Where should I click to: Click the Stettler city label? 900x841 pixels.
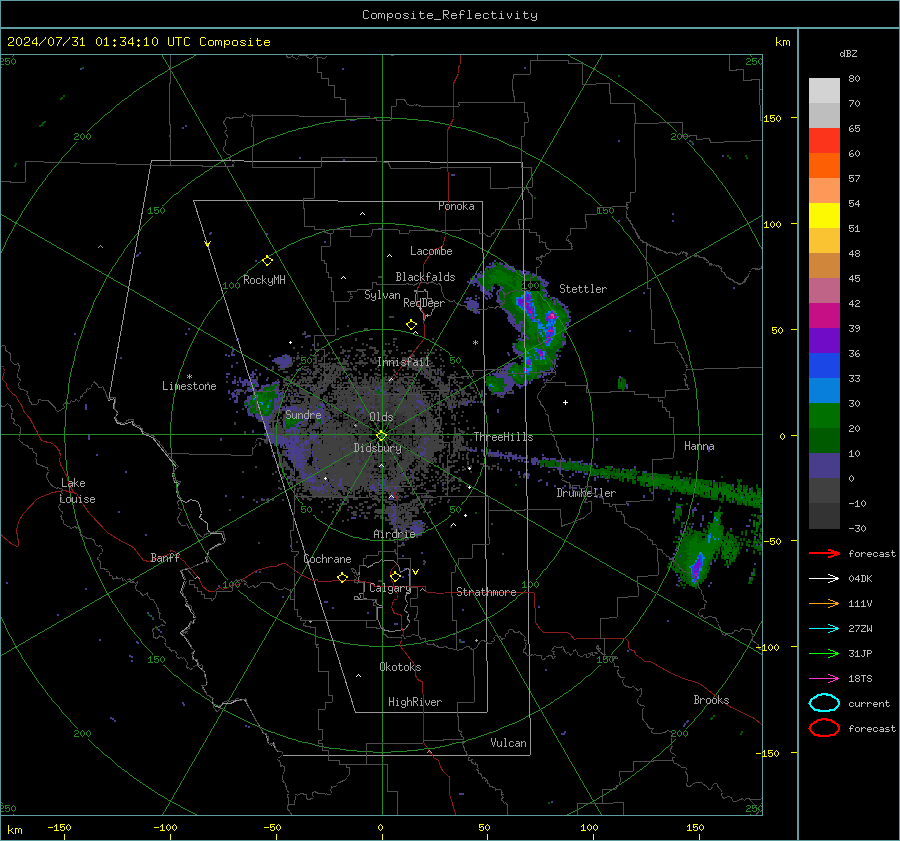[583, 289]
